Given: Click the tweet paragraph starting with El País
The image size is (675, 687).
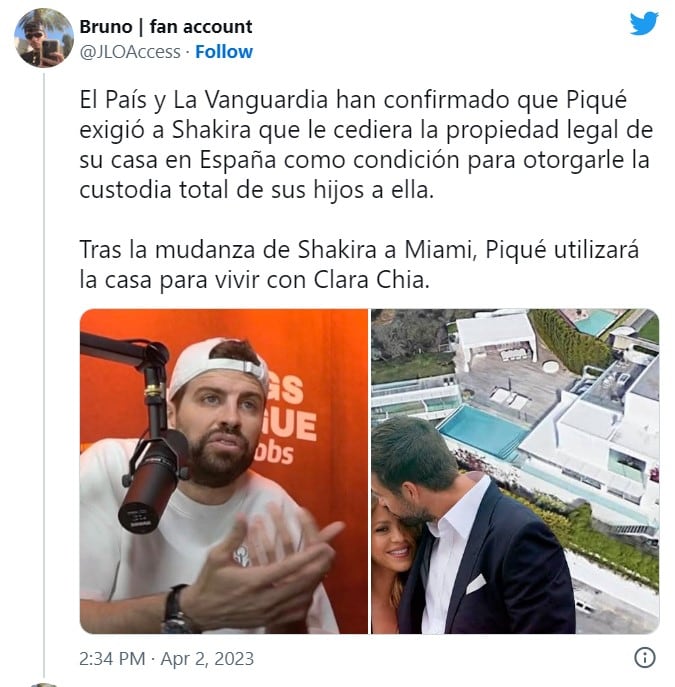Looking at the screenshot, I should (x=366, y=145).
